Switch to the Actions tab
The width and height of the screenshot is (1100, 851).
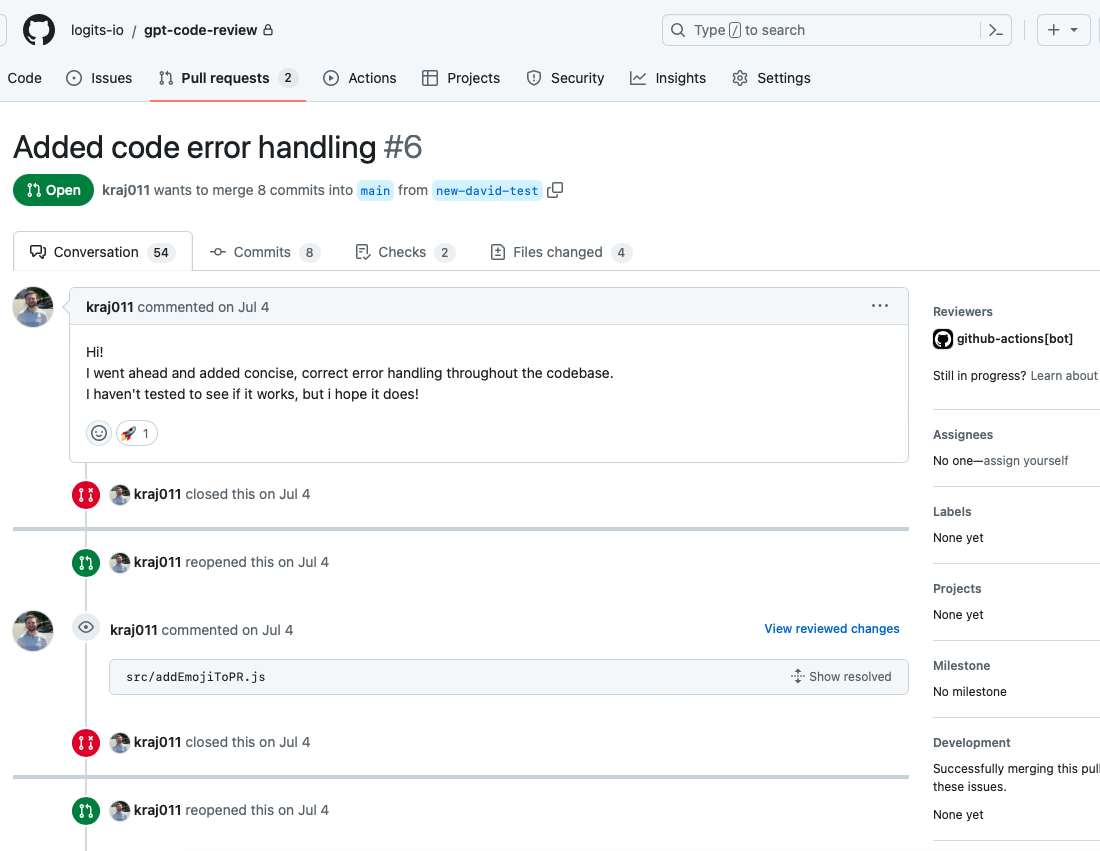[360, 77]
